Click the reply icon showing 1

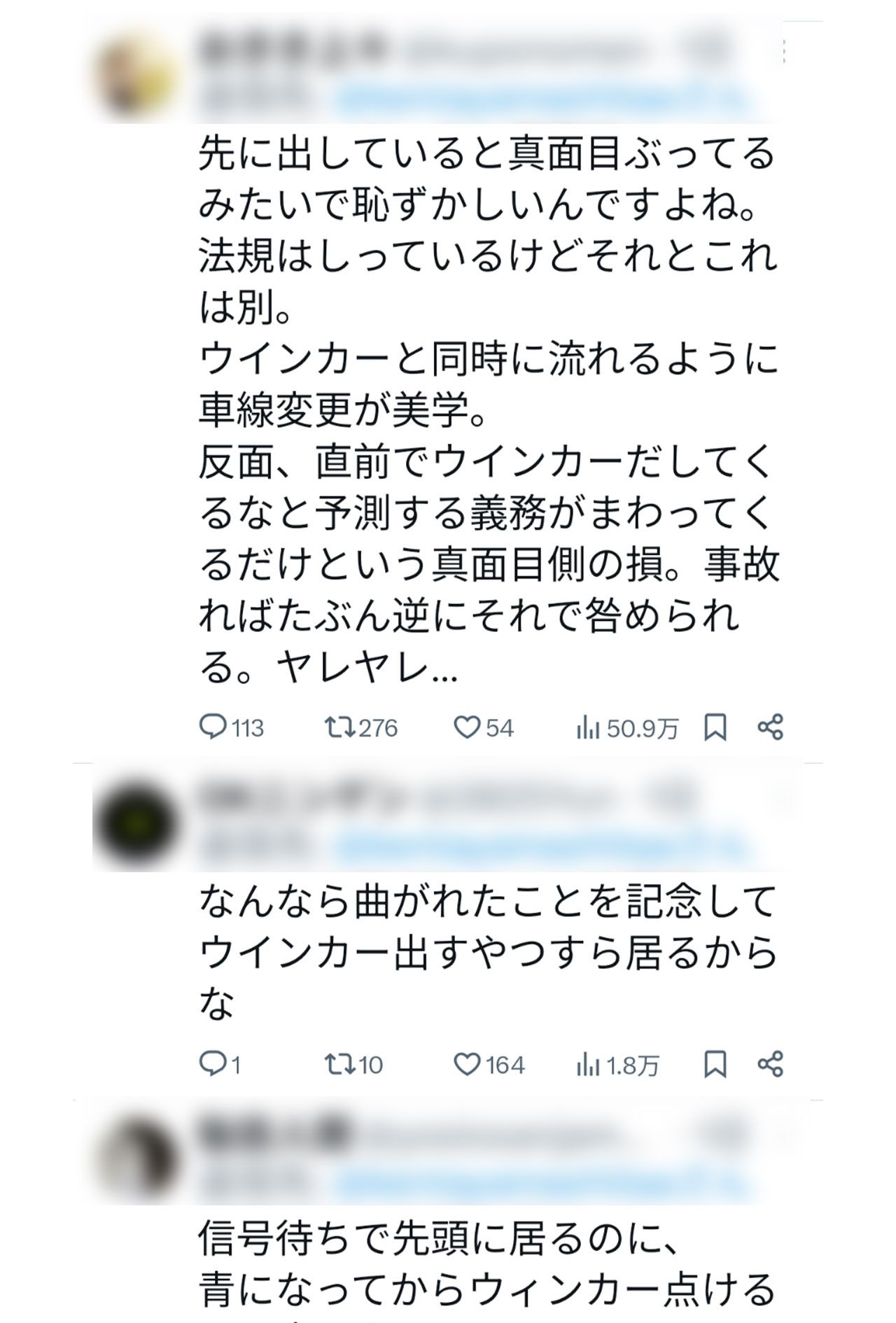pyautogui.click(x=213, y=1063)
